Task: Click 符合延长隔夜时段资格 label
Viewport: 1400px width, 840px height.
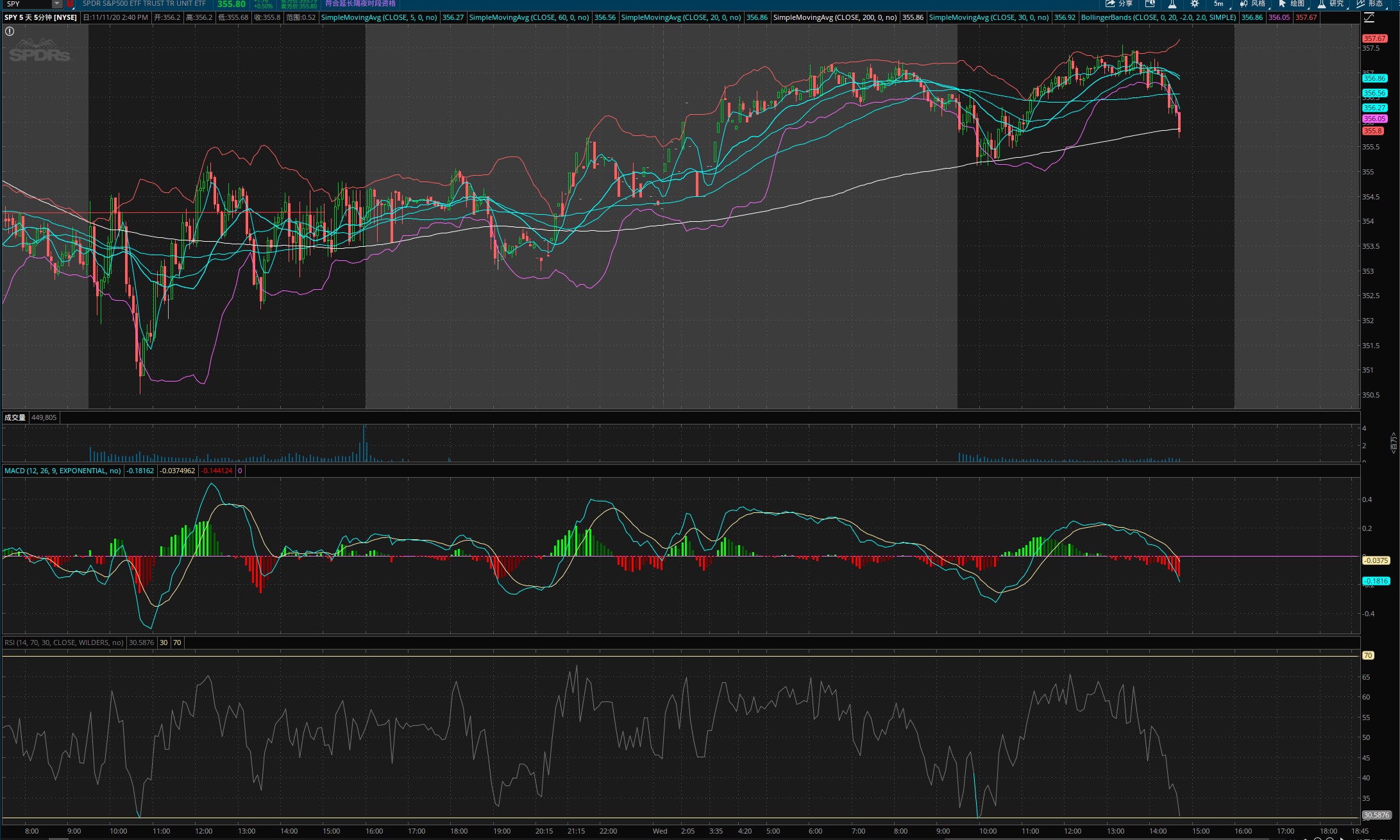Action: click(360, 4)
